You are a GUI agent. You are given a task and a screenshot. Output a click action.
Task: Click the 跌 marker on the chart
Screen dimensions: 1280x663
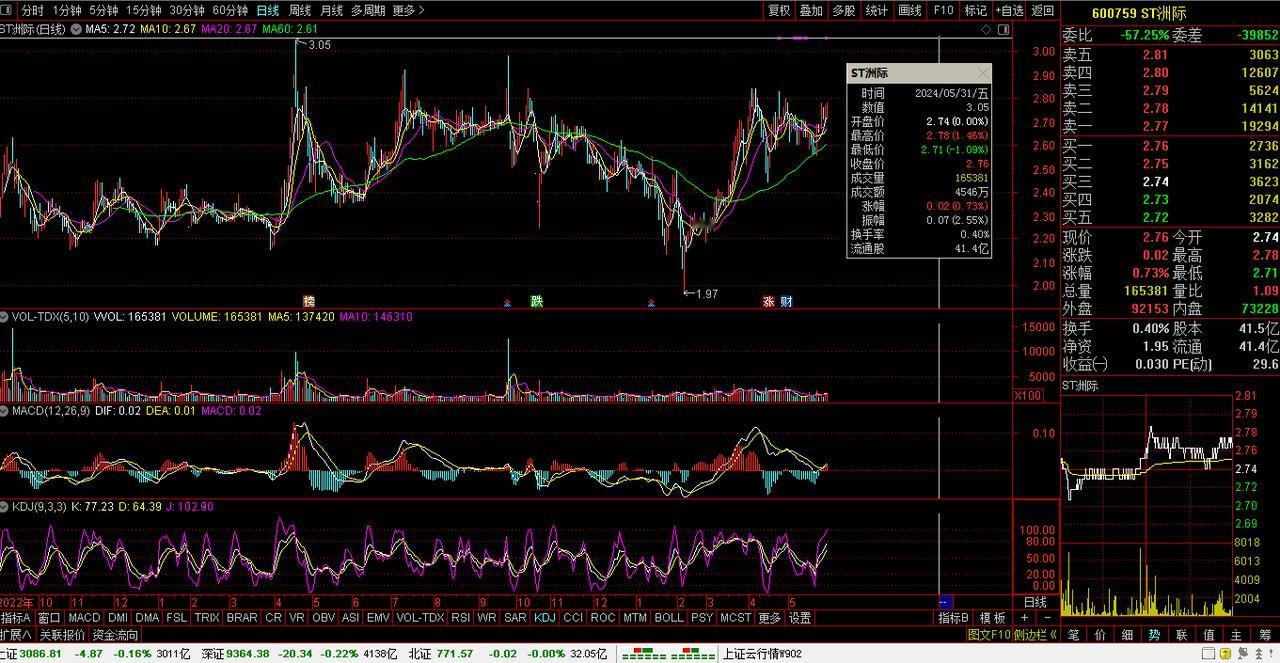536,301
